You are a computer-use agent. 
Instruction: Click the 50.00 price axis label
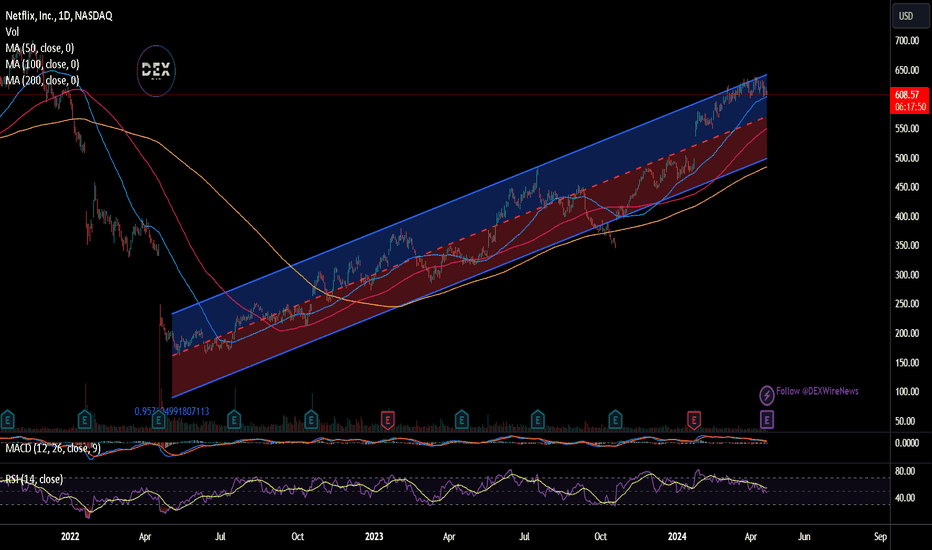click(905, 421)
